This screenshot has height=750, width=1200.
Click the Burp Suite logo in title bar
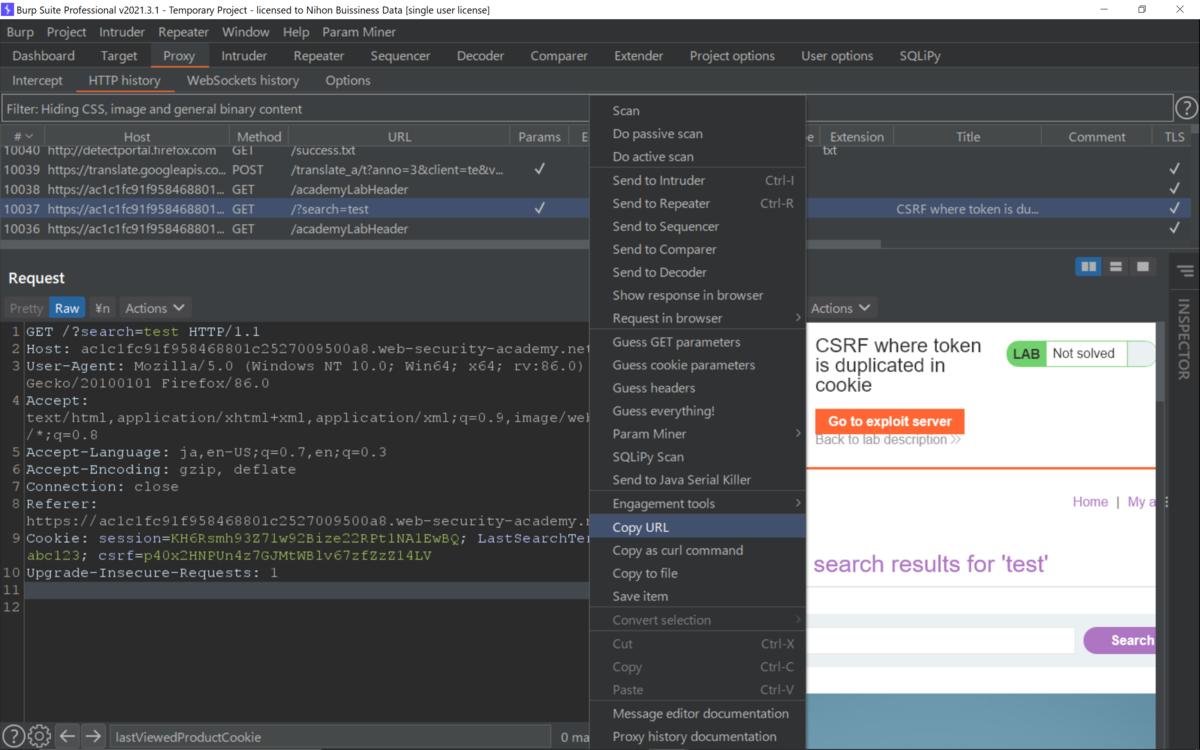coord(9,9)
